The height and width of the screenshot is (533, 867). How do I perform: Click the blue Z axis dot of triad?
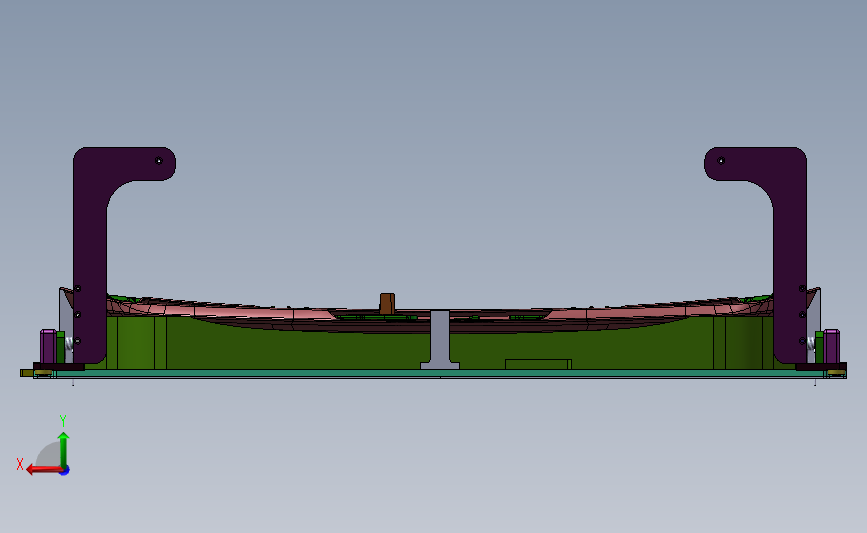click(x=65, y=471)
